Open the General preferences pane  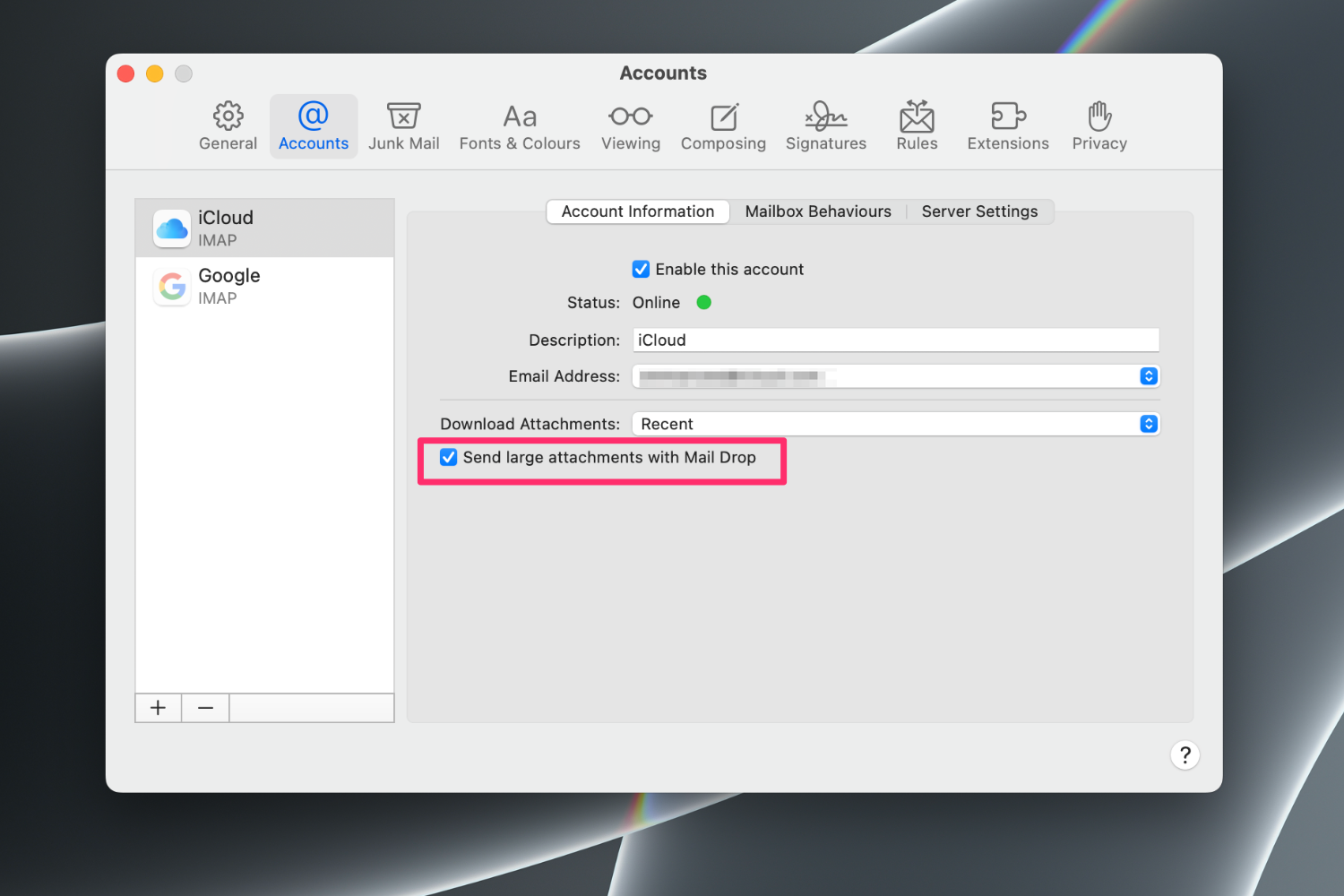pyautogui.click(x=228, y=125)
